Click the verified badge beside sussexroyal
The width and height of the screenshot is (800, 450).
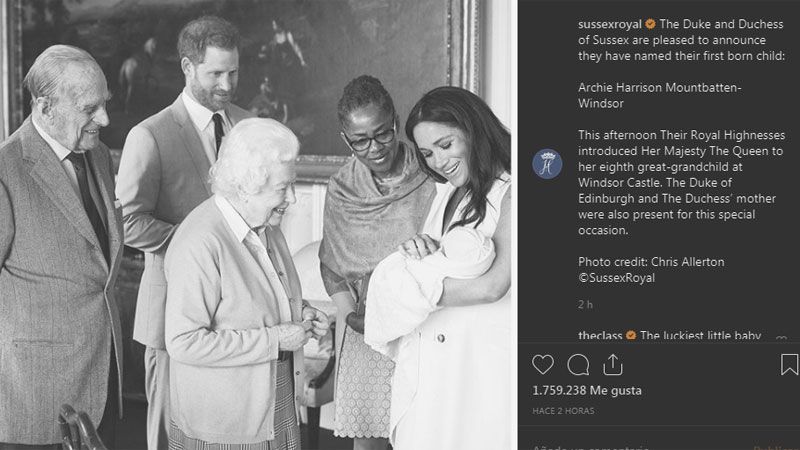coord(650,24)
